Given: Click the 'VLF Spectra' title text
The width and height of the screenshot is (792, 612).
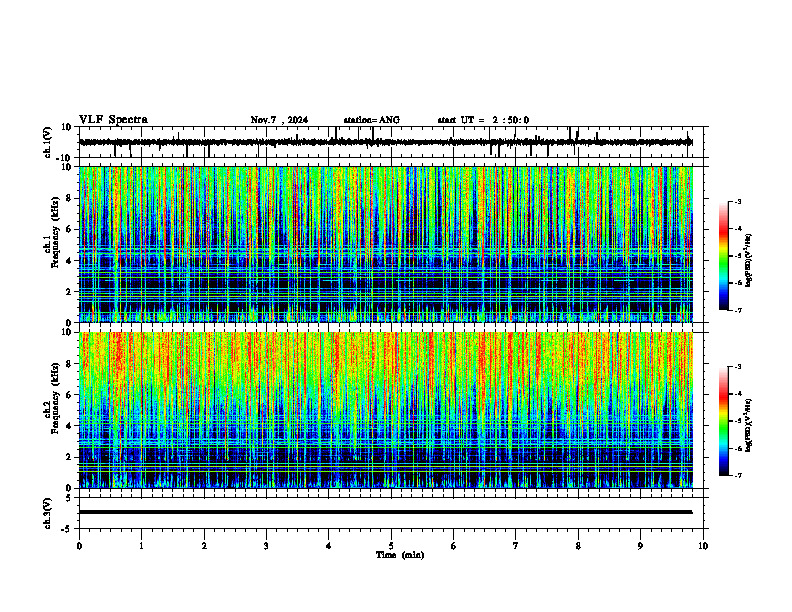Looking at the screenshot, I should point(113,120).
